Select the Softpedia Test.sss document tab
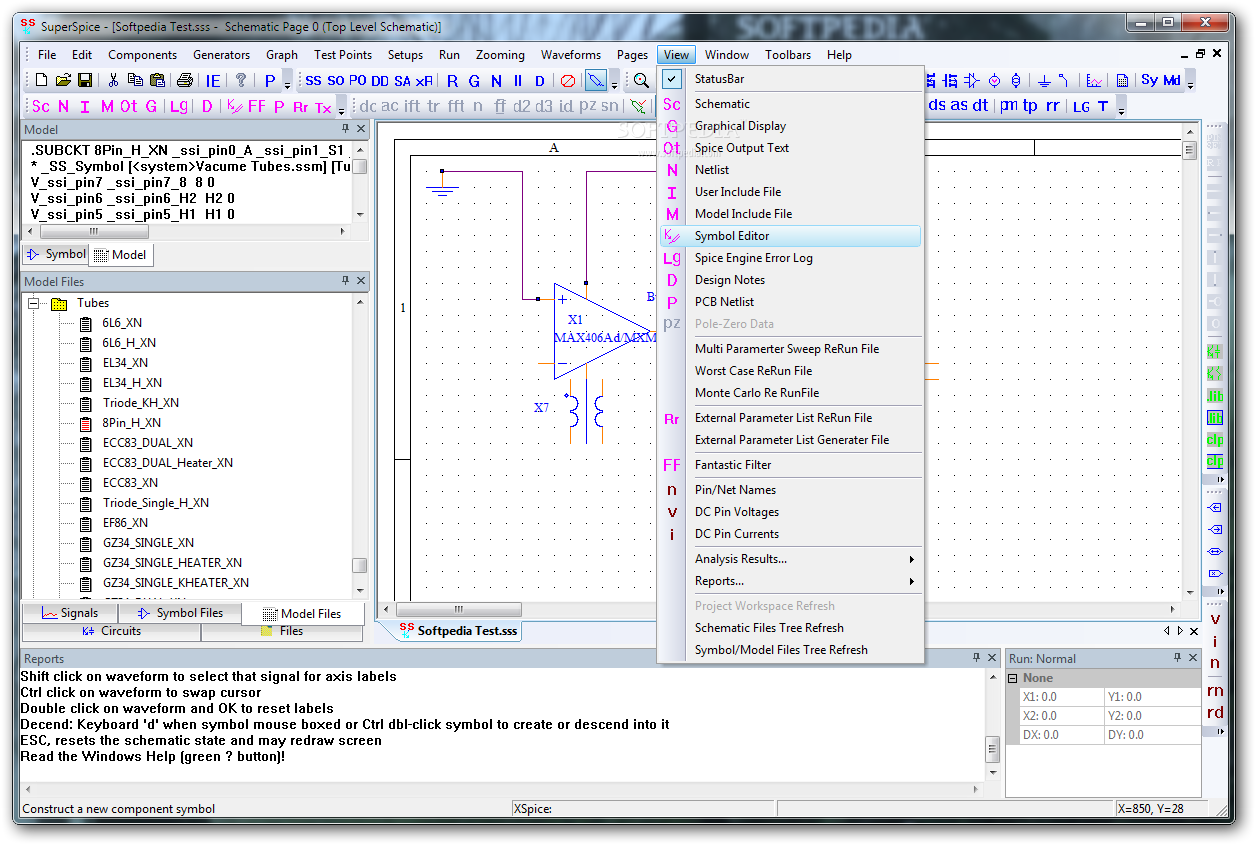1256x845 pixels. 459,630
